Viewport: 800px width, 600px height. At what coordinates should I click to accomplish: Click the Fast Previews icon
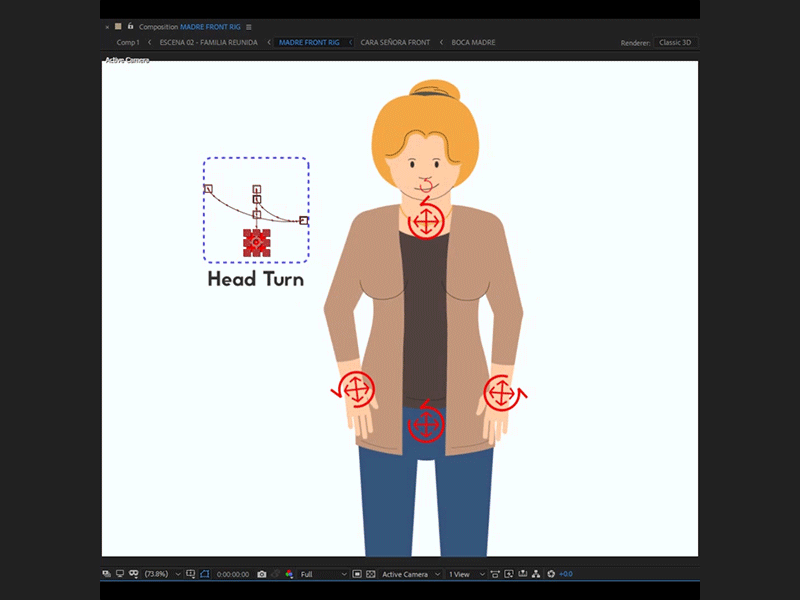[509, 574]
